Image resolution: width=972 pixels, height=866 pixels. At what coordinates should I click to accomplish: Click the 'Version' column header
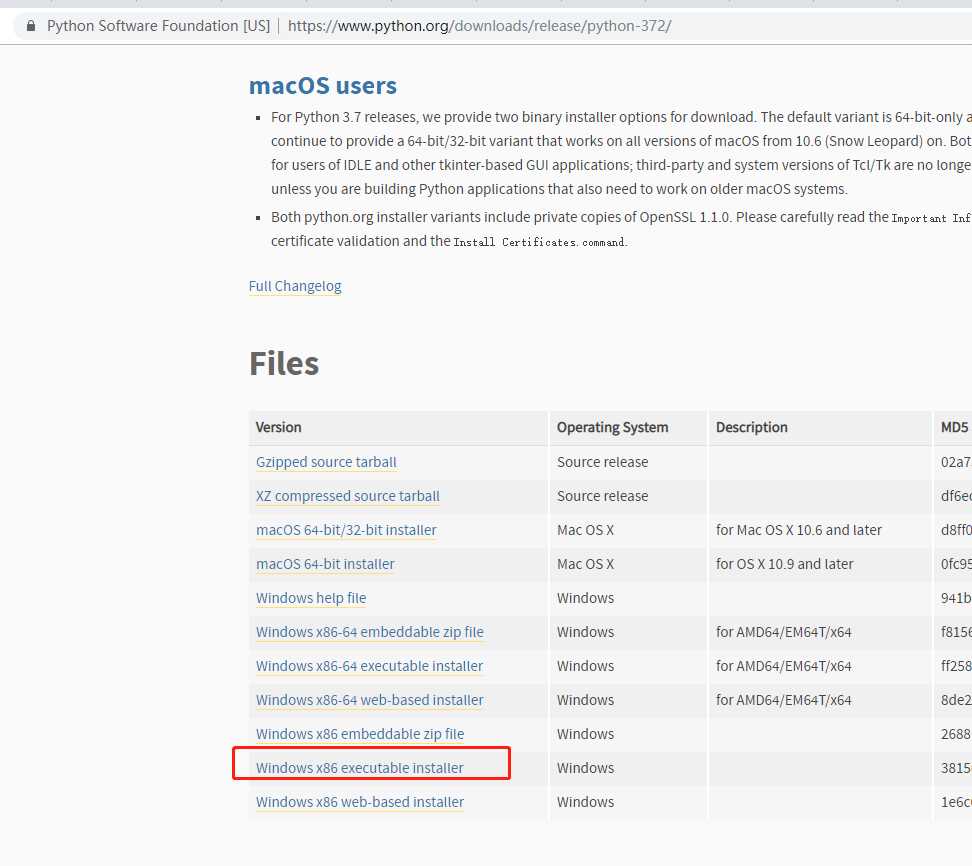point(278,428)
